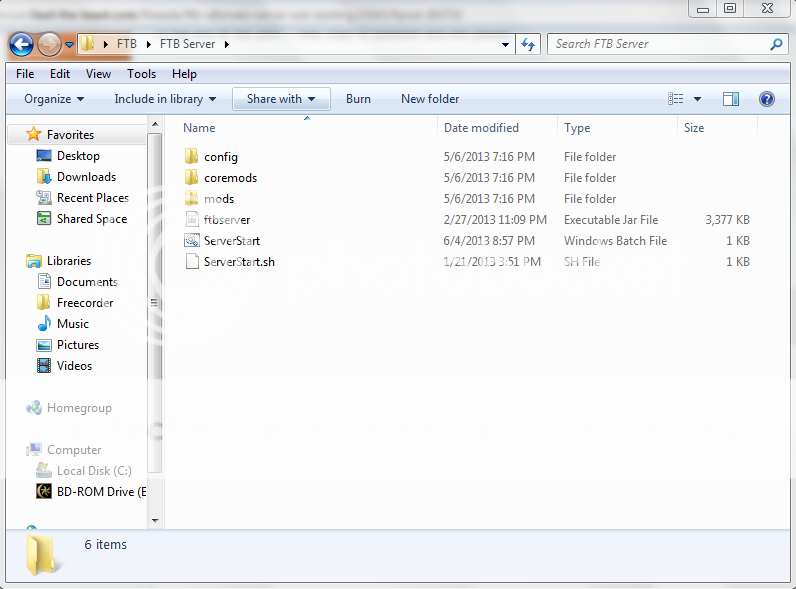Open the Help menu
796x589 pixels.
click(184, 74)
